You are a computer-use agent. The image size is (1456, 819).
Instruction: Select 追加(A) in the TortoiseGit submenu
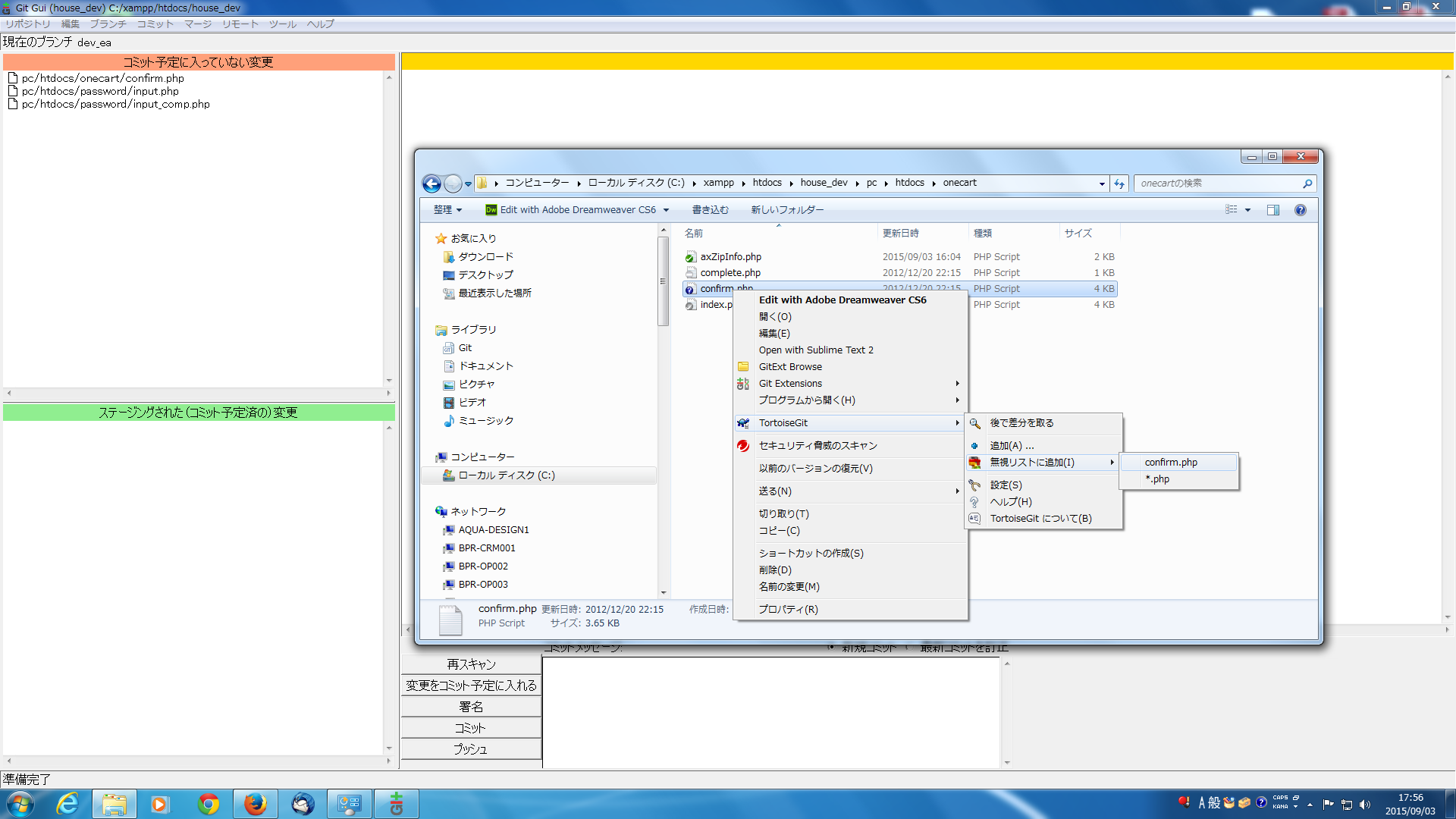(x=1012, y=446)
